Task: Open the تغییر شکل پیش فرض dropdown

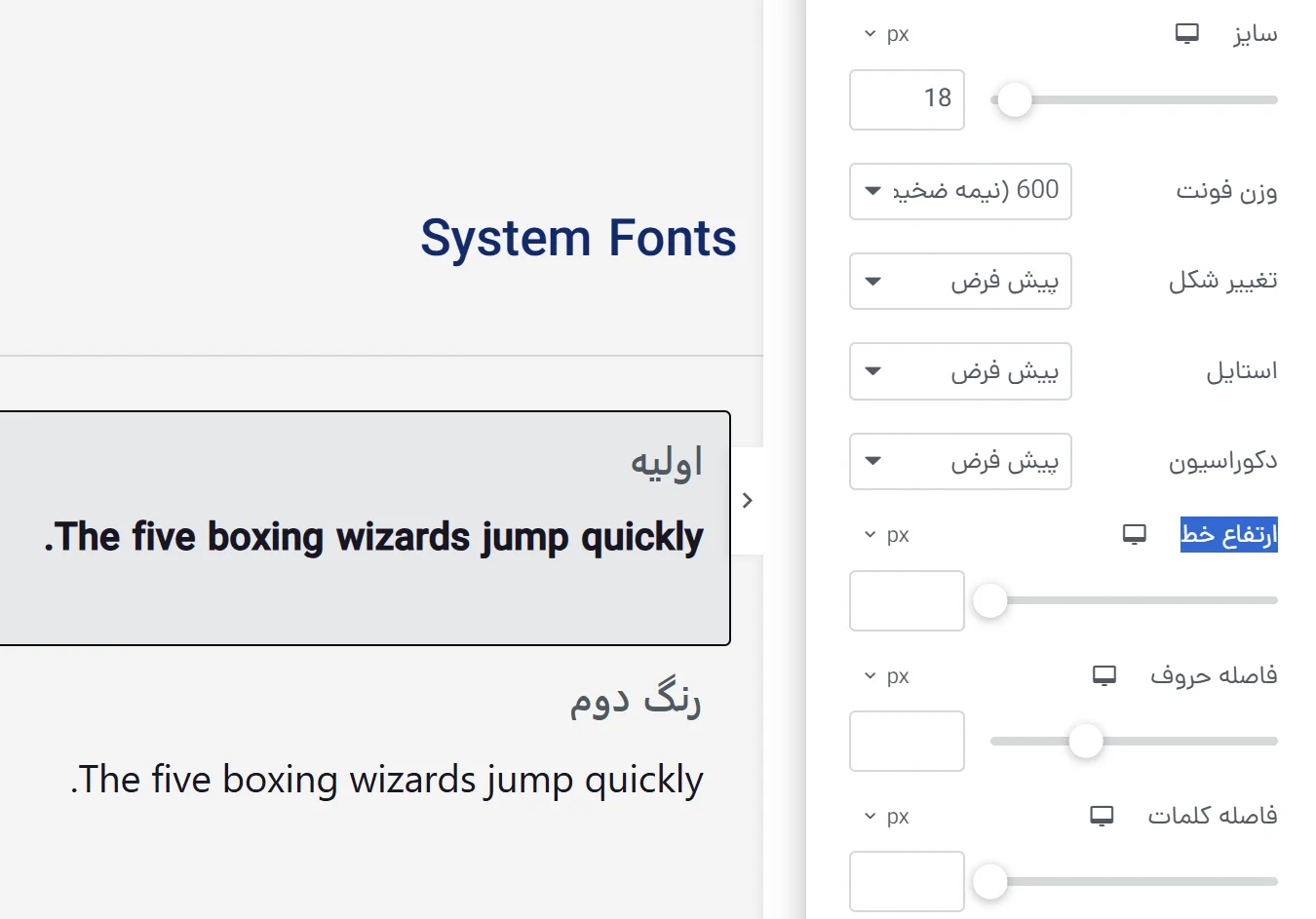Action: pos(959,281)
